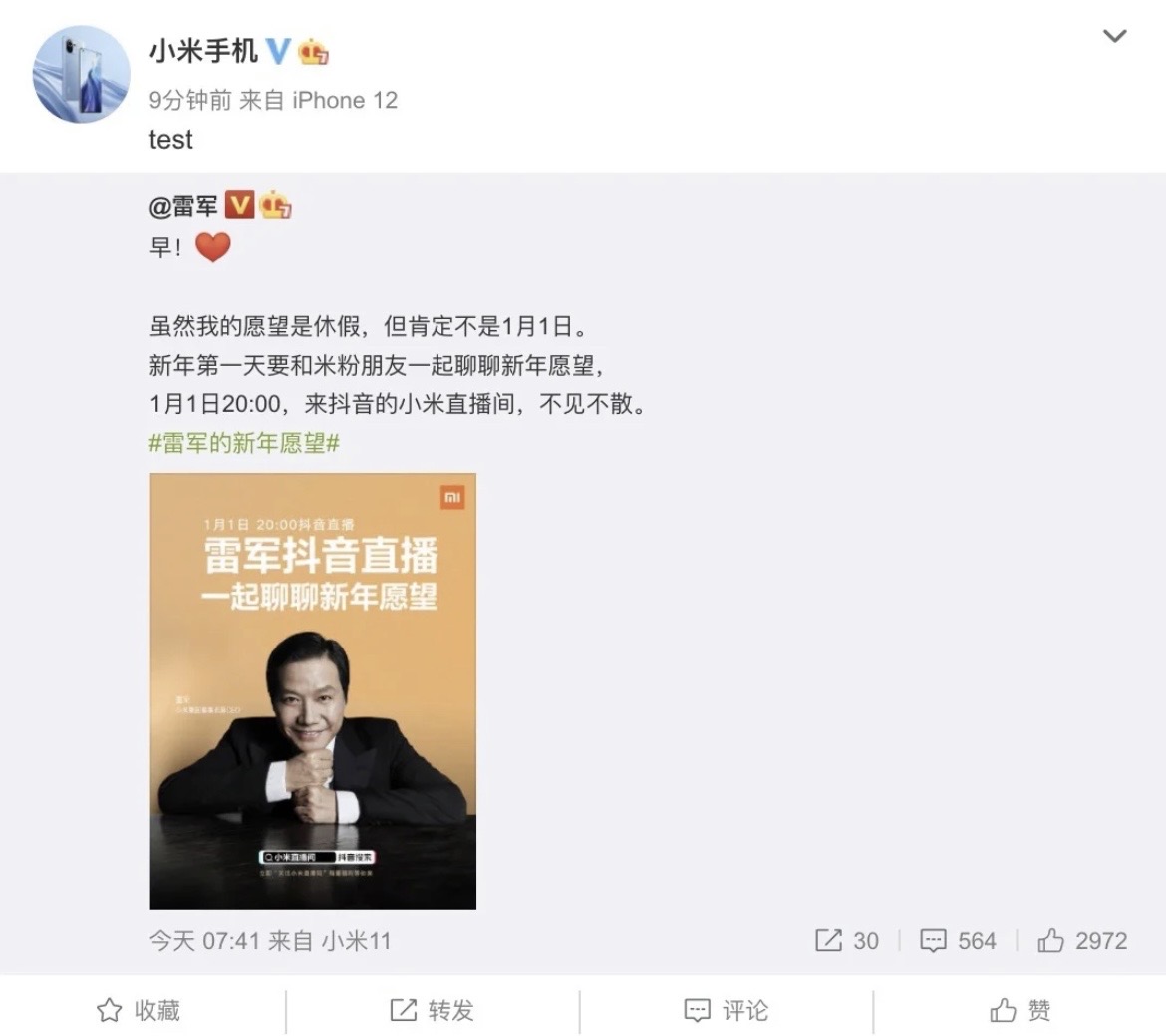Open the 雷军抖音直播 poster image
This screenshot has height=1036, width=1166.
313,691
